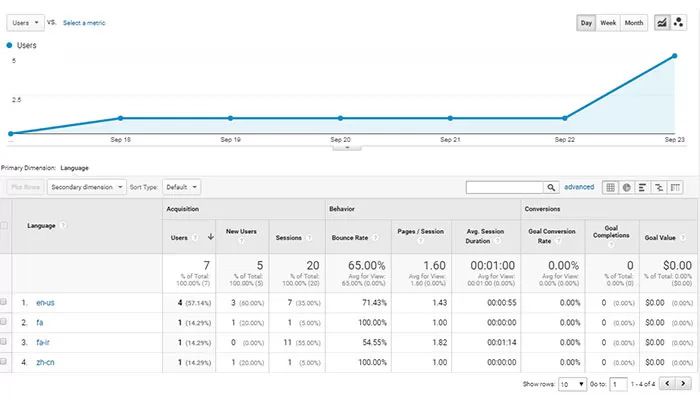
Task: Open the zh-cn language link
Action: (x=45, y=362)
